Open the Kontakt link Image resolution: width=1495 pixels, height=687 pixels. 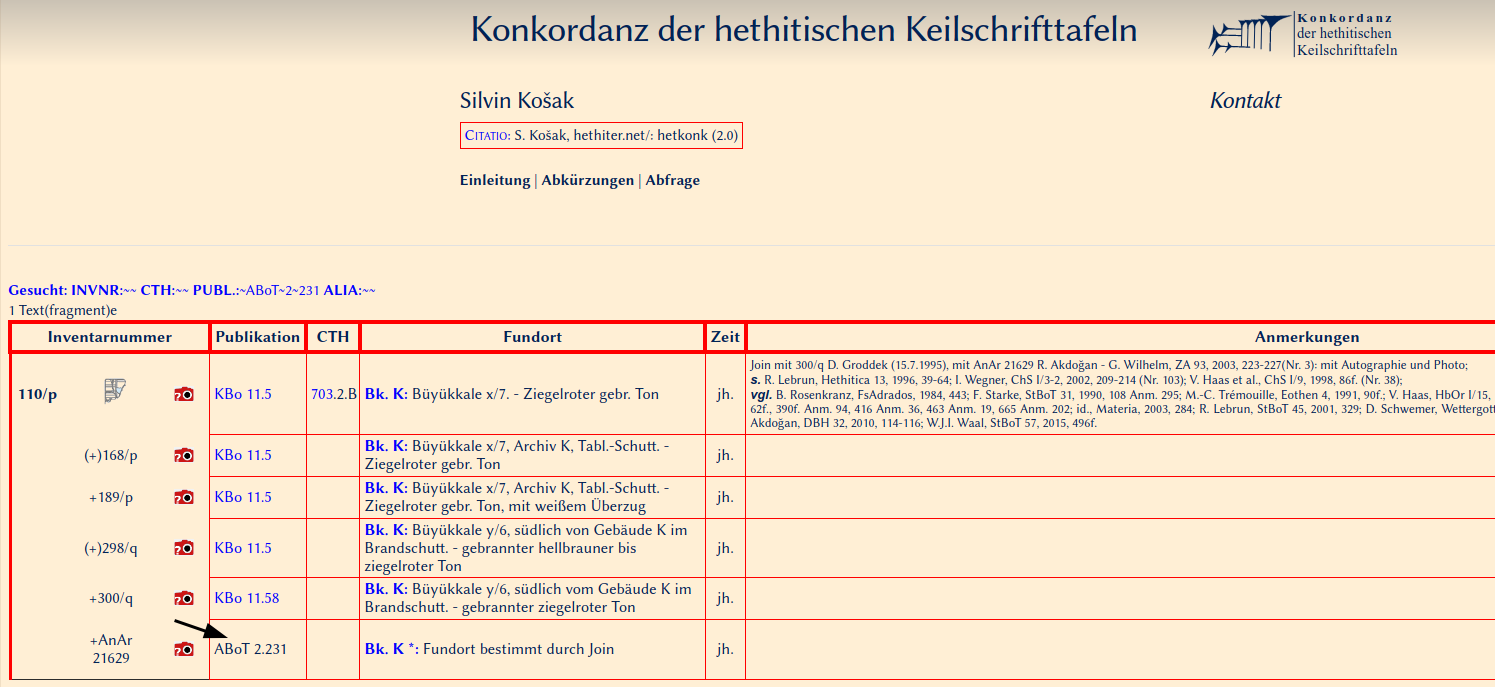[1245, 101]
